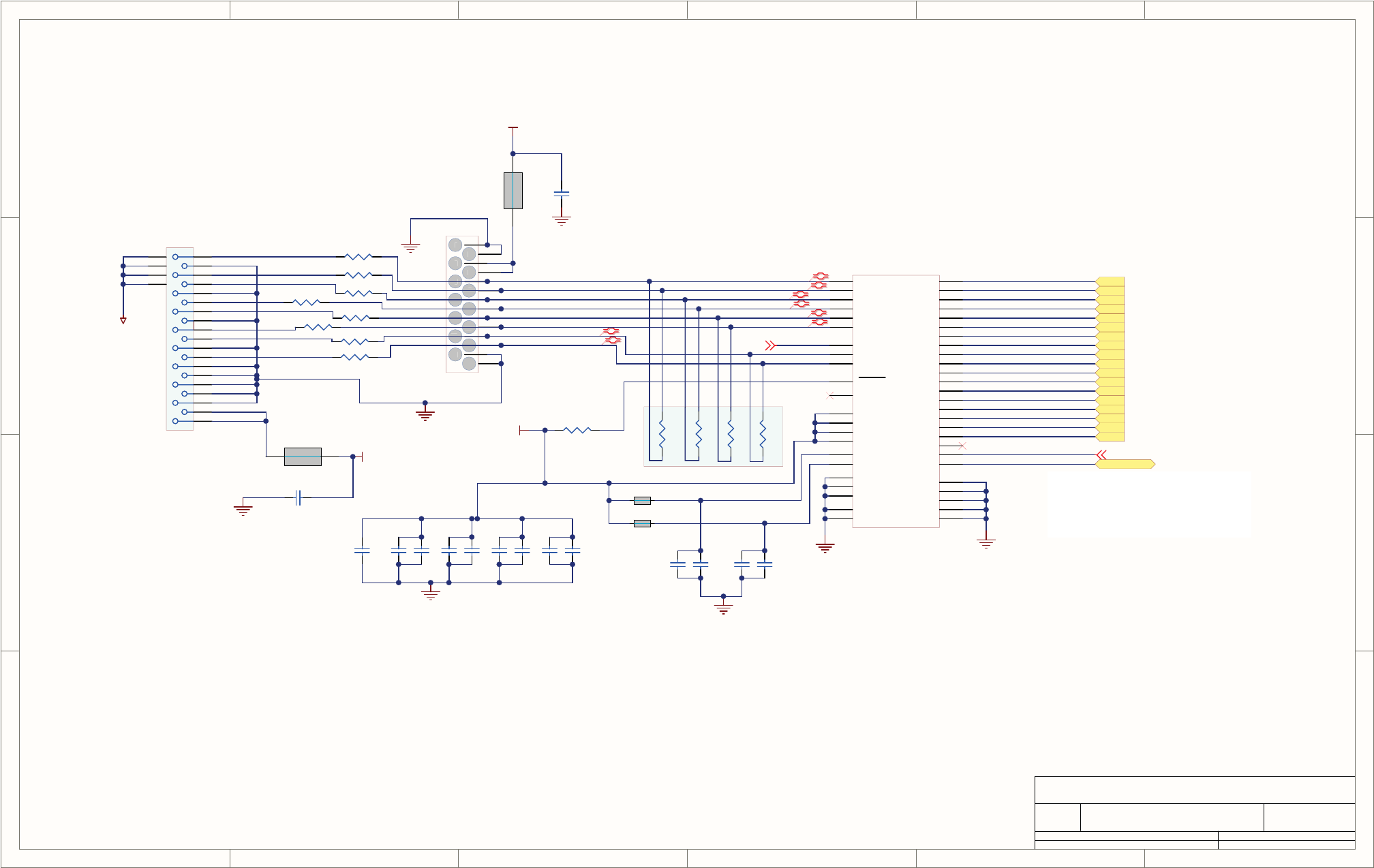Click the vertical gray component under the top power rail
The image size is (1374, 868).
513,191
